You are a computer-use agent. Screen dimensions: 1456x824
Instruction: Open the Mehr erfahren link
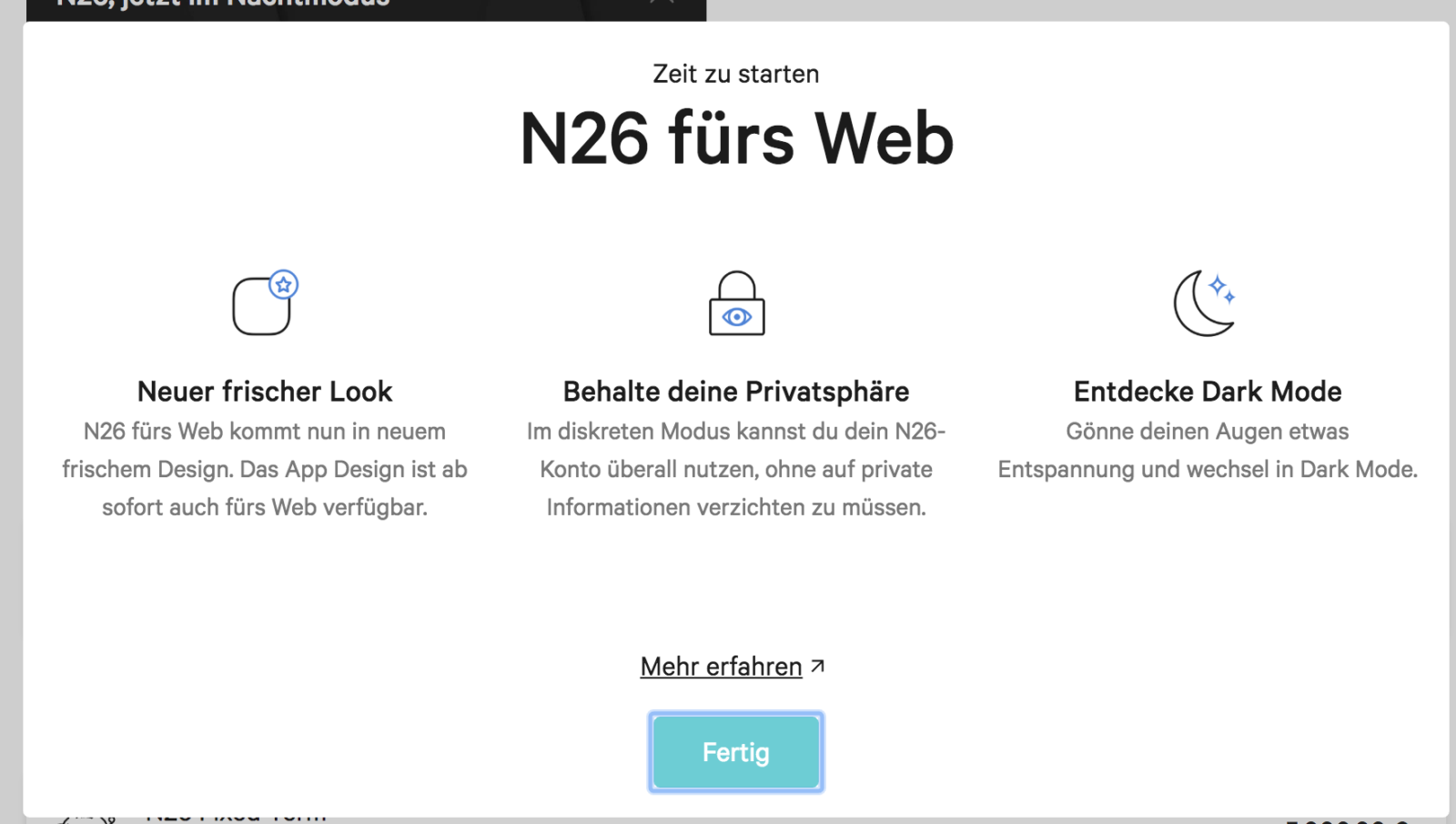pyautogui.click(x=721, y=666)
